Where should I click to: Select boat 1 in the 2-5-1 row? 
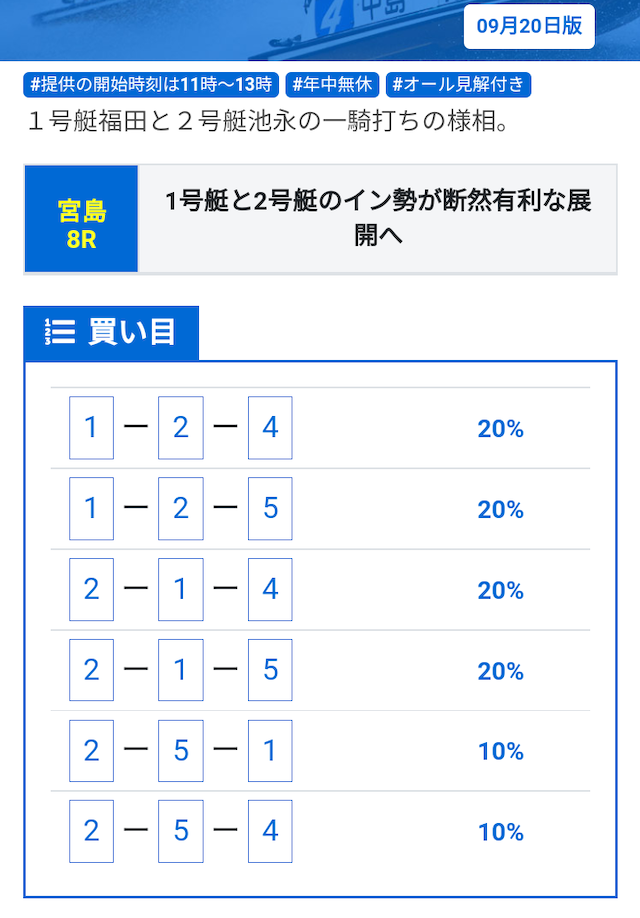point(270,751)
